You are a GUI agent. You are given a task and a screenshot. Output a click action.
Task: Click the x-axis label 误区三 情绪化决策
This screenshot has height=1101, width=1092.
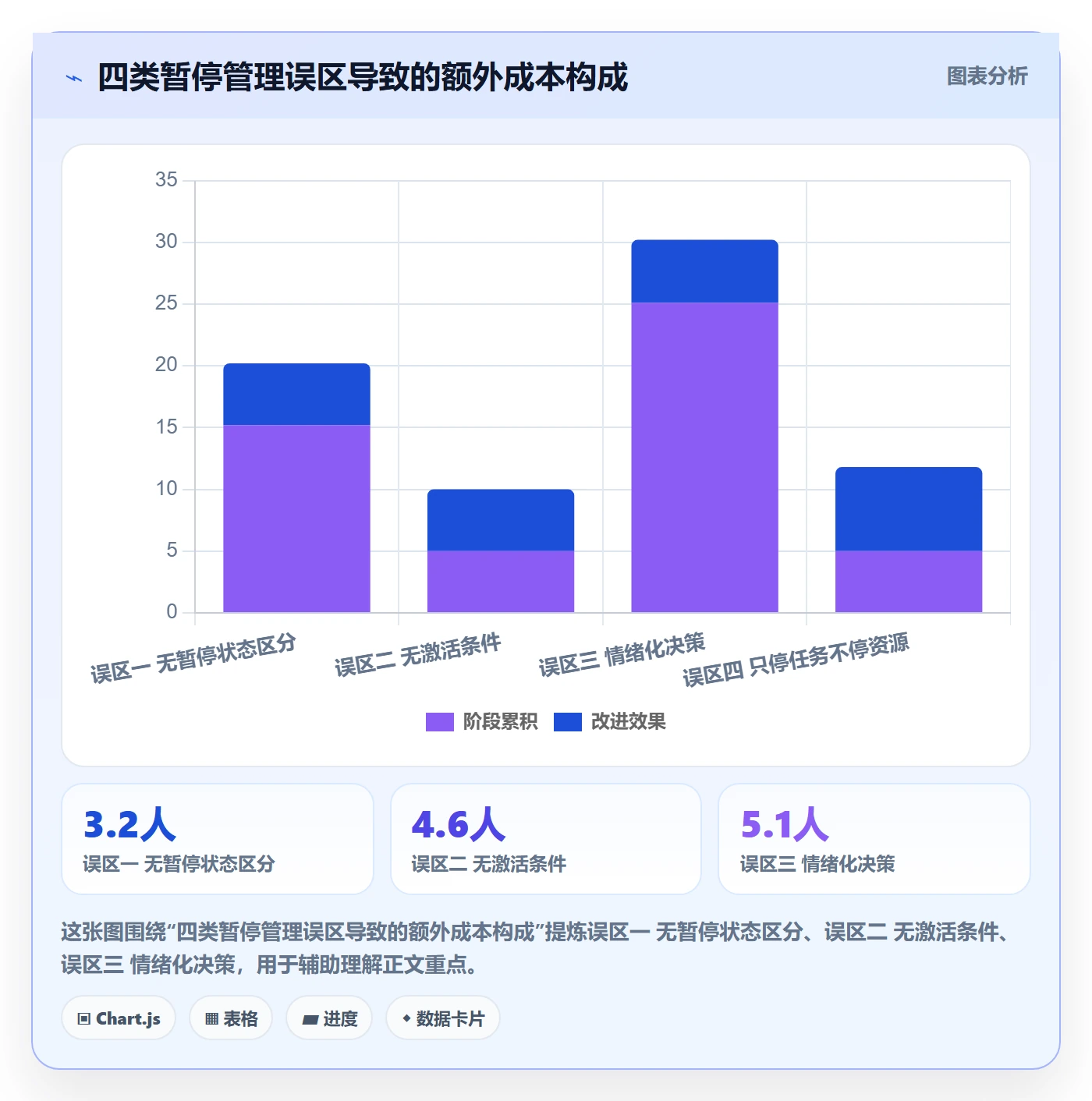click(x=622, y=655)
